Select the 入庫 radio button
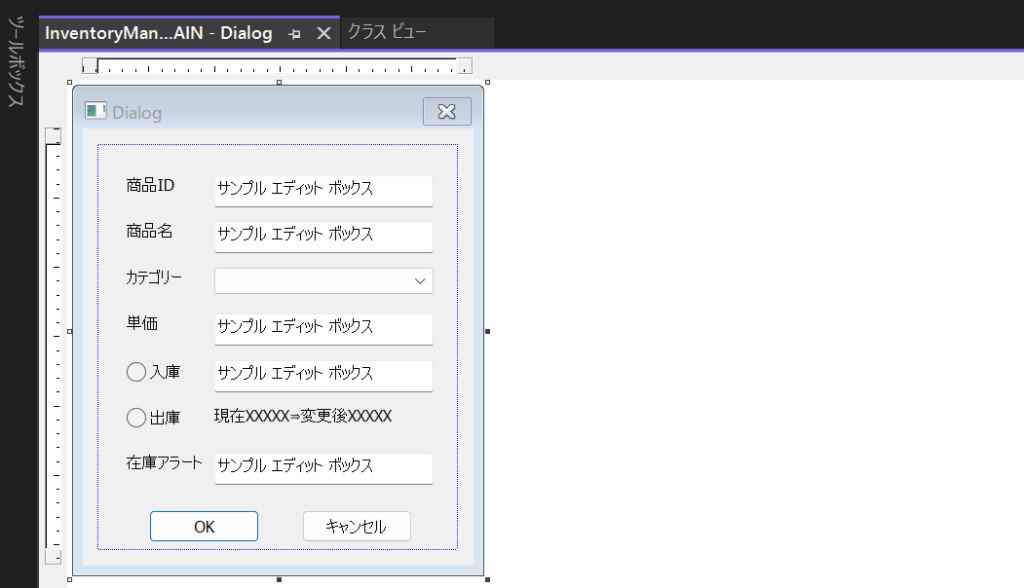 point(137,372)
